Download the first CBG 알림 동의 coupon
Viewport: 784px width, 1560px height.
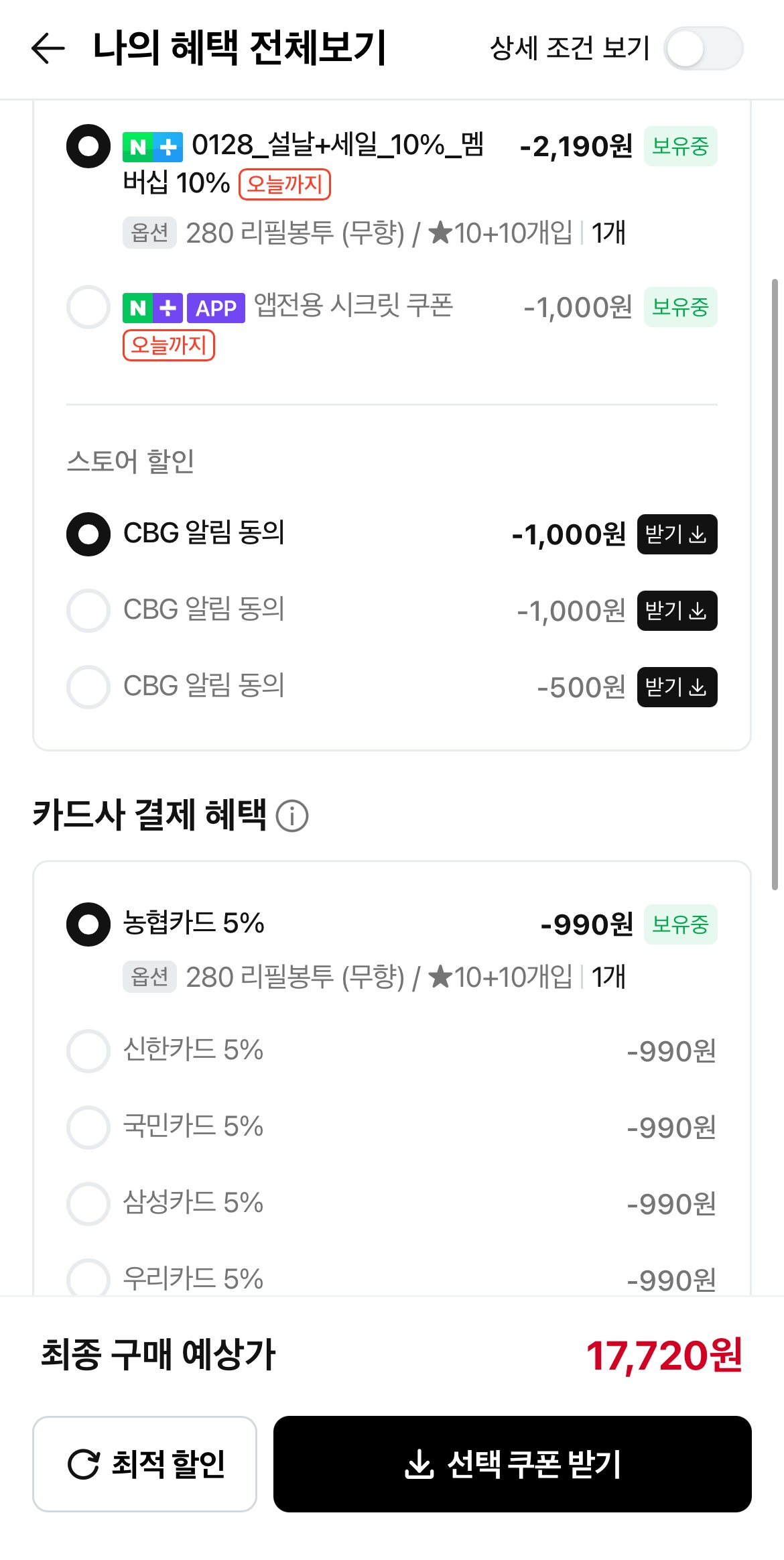677,534
